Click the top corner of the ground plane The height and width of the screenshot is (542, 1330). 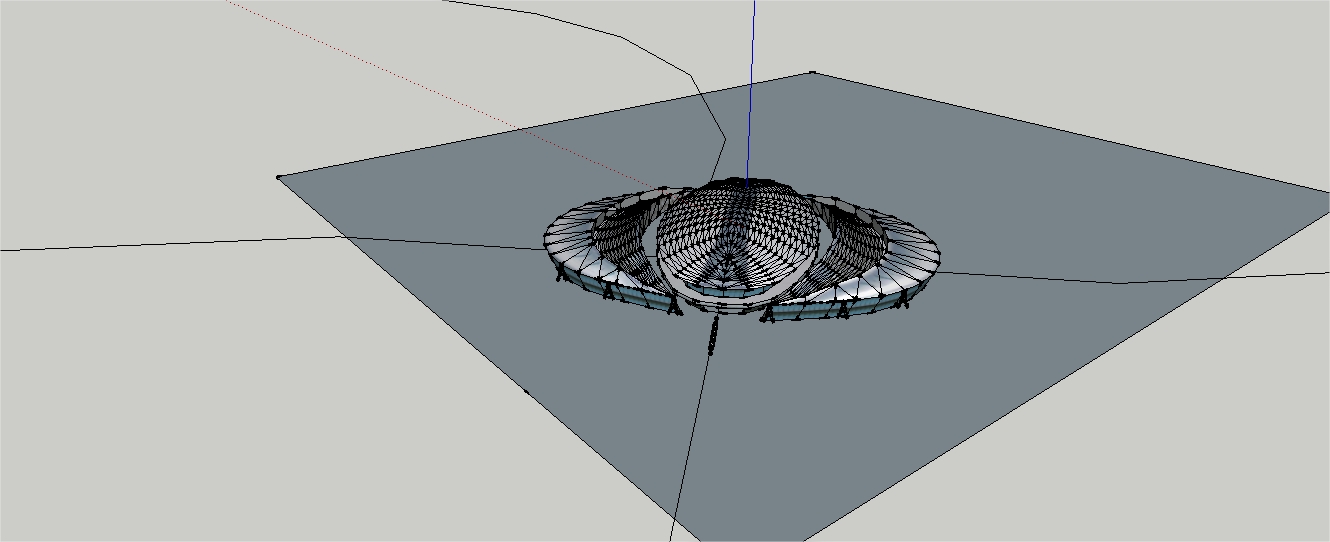[x=812, y=73]
